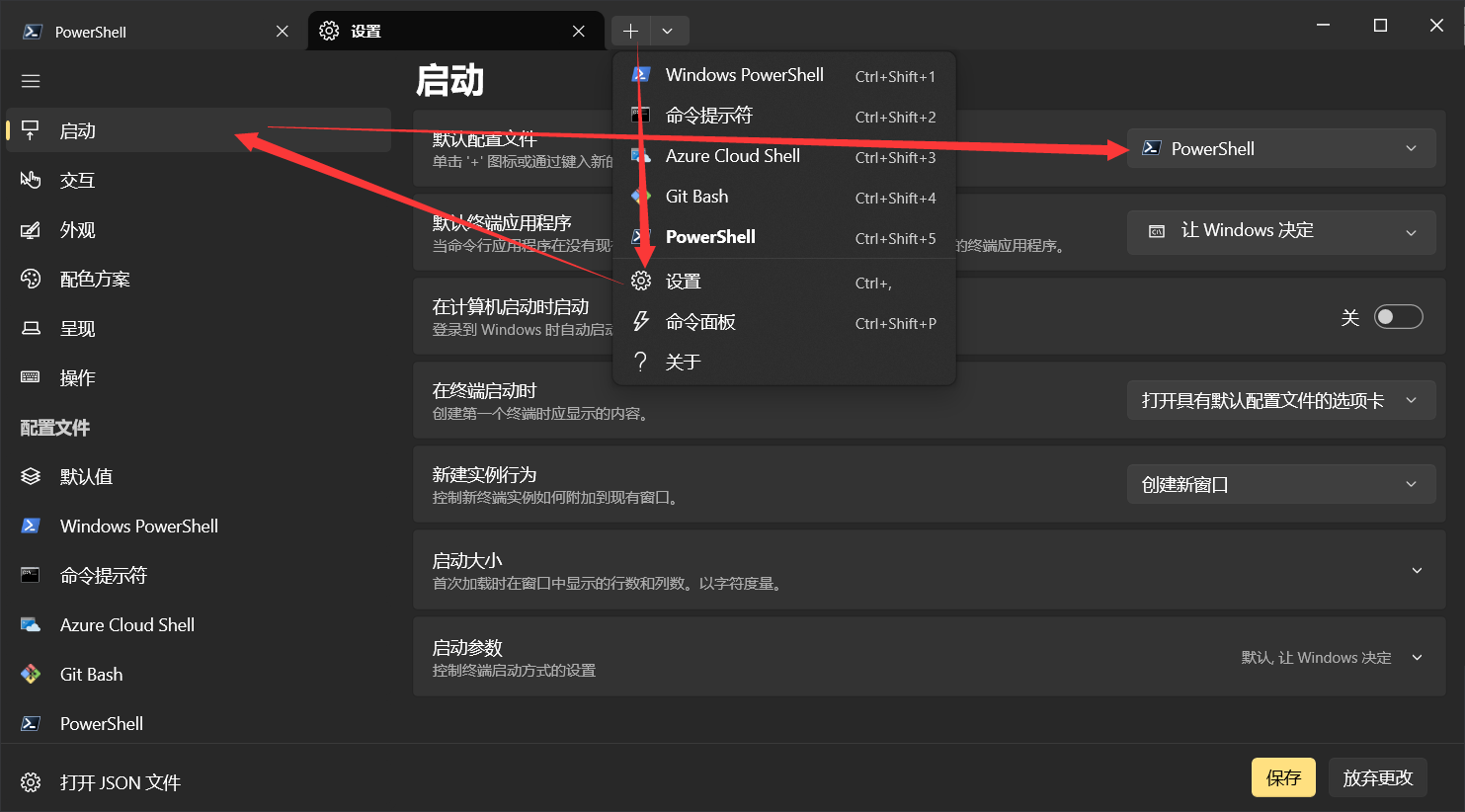Screen dimensions: 1465x812
Task: Open the 打开具有默认配置文件的选项卡 dropdown
Action: coord(1281,400)
